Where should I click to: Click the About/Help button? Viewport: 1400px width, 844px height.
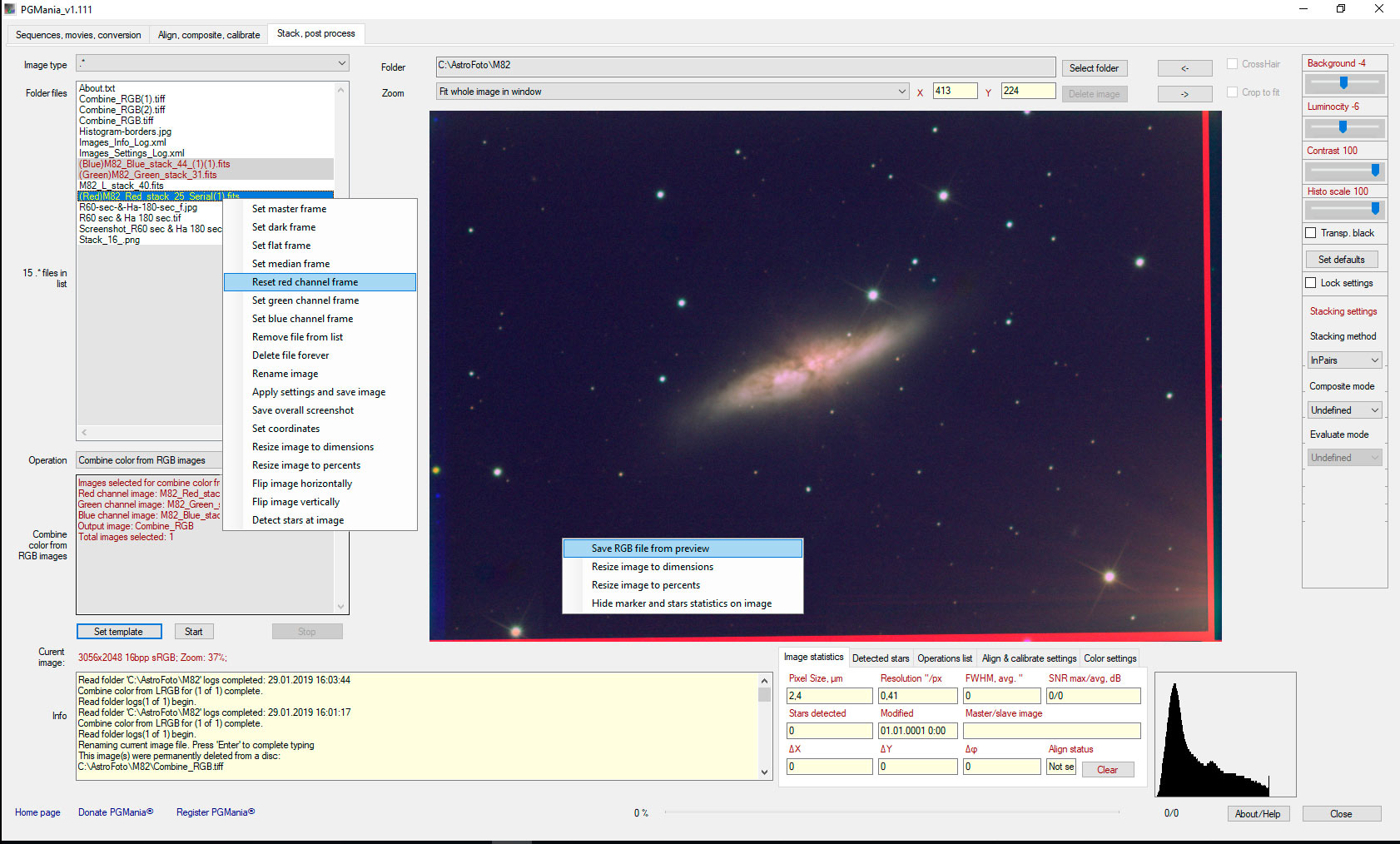coord(1258,814)
